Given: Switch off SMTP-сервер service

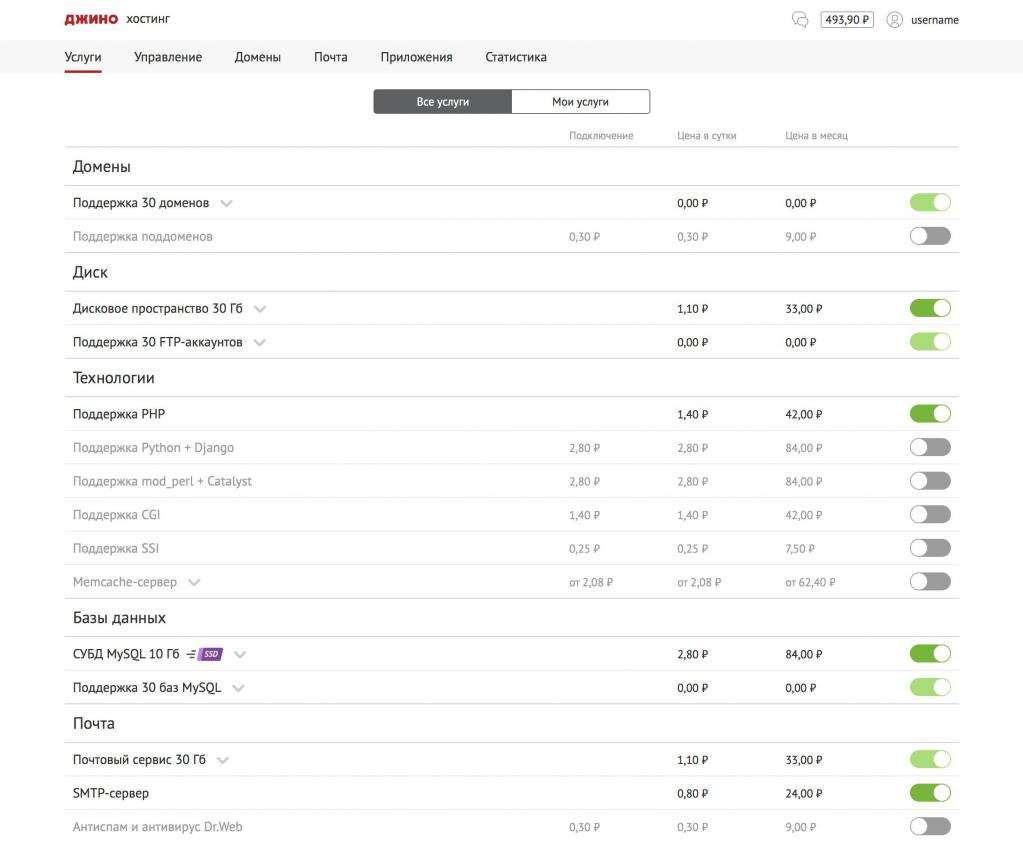Looking at the screenshot, I should [x=929, y=793].
